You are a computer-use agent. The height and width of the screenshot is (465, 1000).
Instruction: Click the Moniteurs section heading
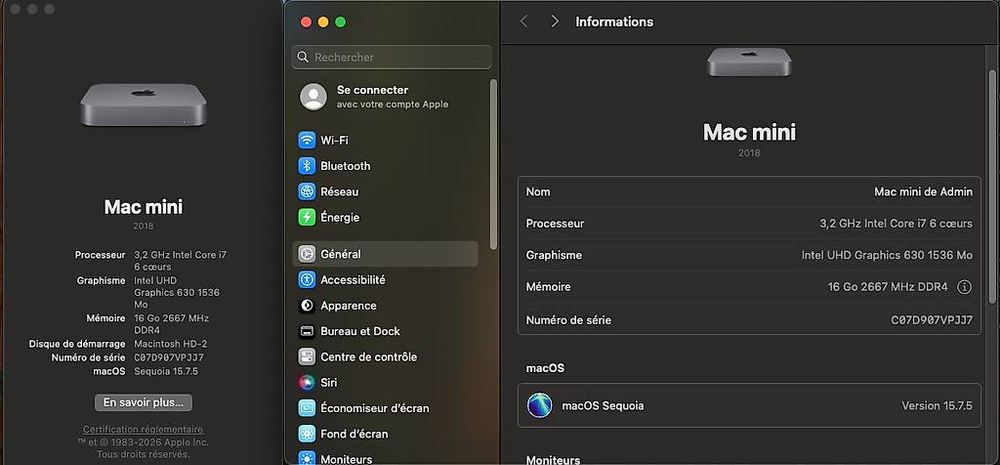click(x=553, y=459)
